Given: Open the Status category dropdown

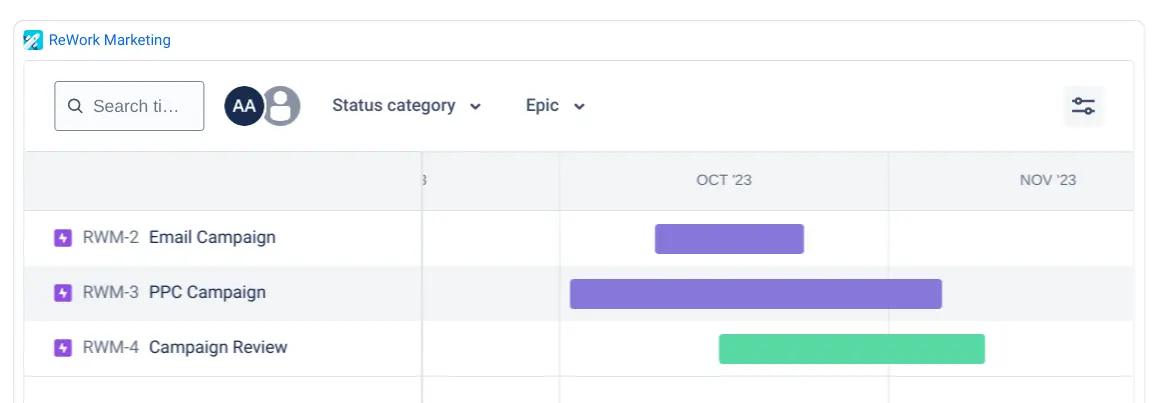Looking at the screenshot, I should coord(406,106).
